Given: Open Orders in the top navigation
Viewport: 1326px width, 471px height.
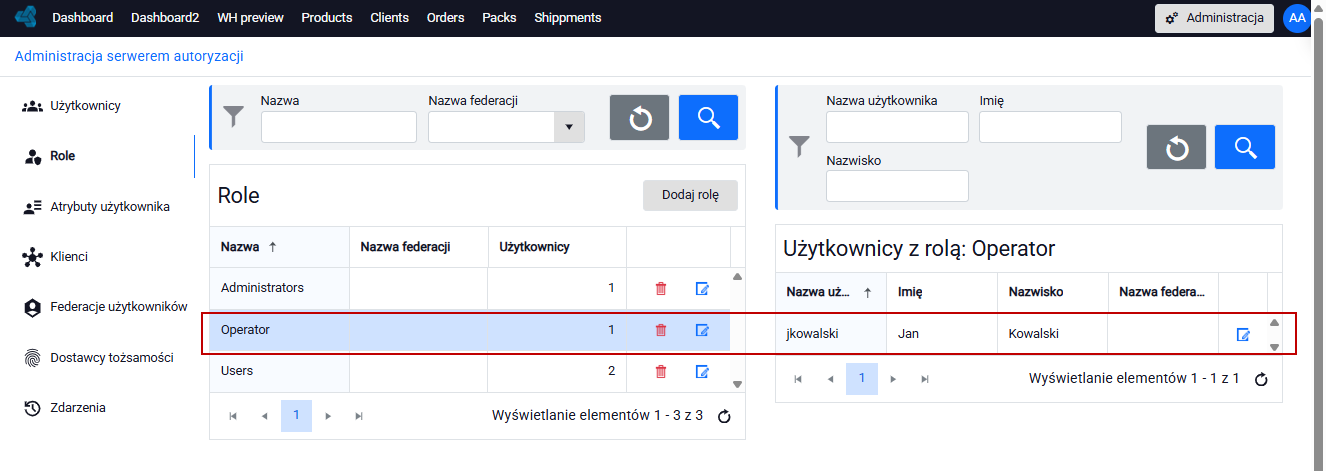Looking at the screenshot, I should 445,18.
